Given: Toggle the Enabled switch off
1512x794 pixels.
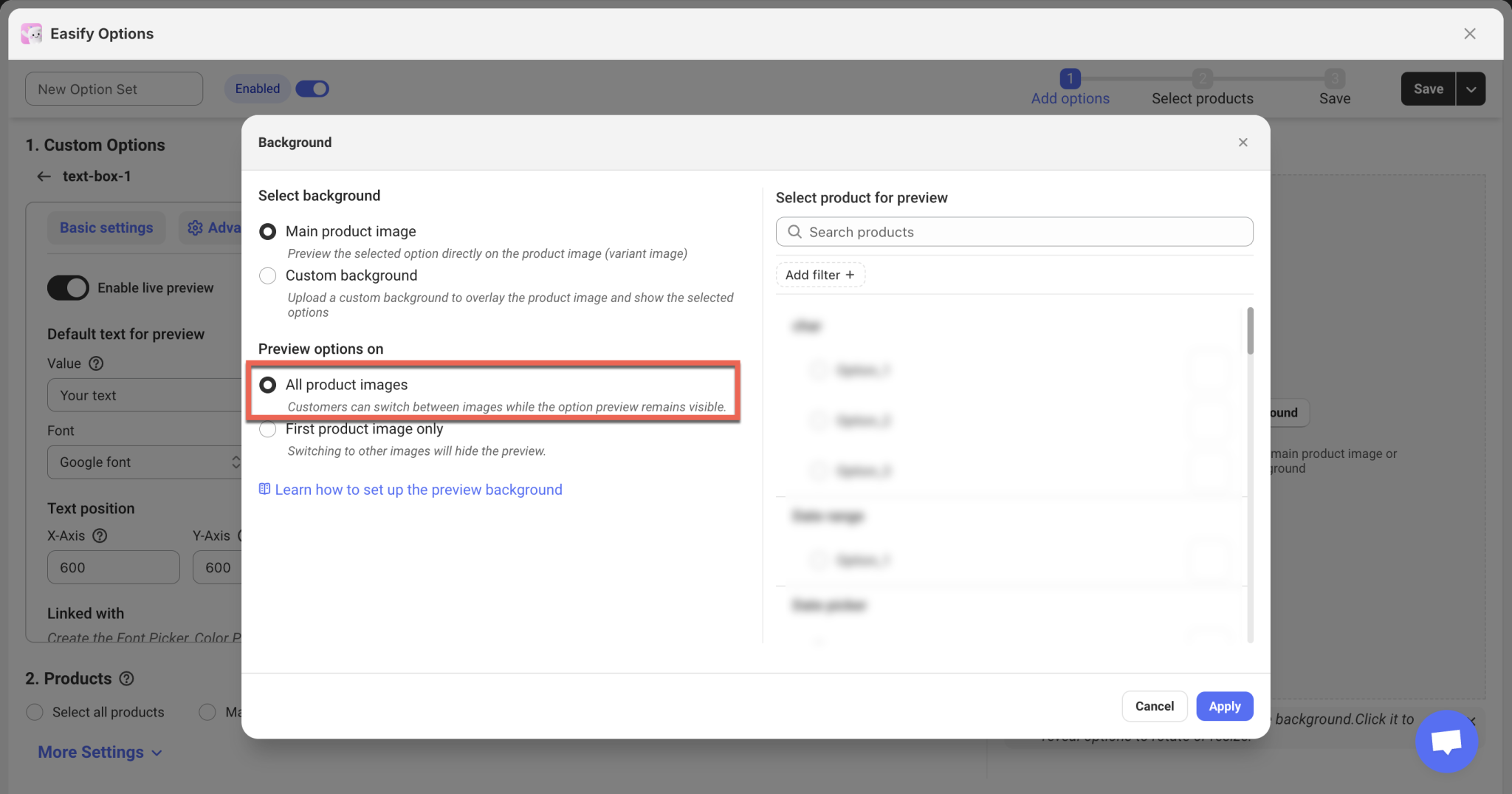Looking at the screenshot, I should 312,89.
